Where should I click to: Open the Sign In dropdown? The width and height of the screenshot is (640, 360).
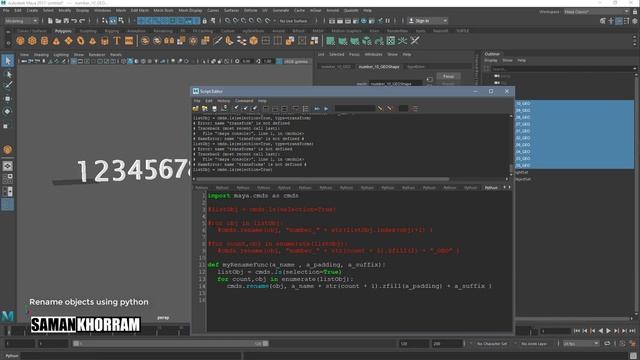(x=427, y=21)
